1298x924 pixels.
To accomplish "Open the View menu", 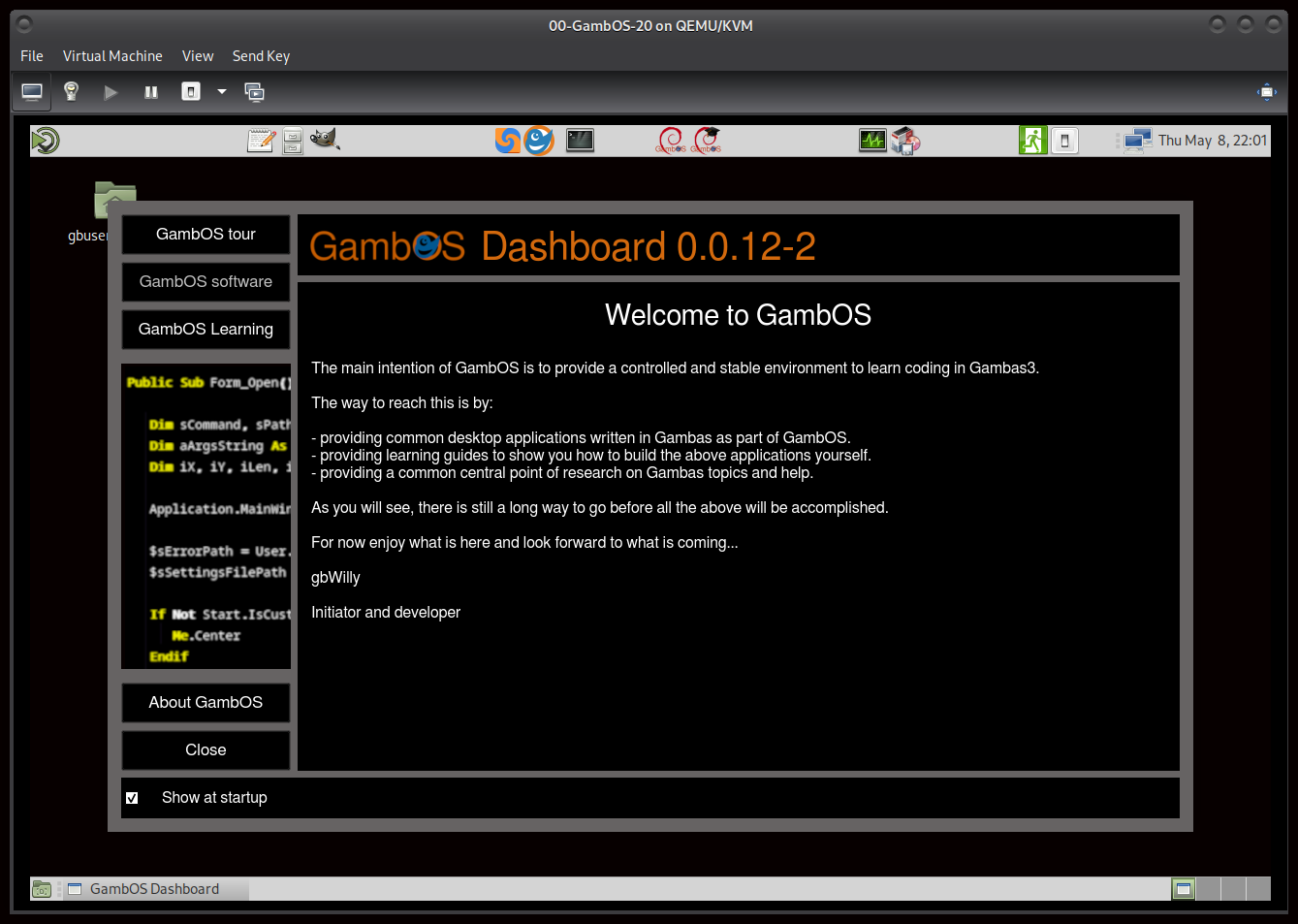I will pyautogui.click(x=198, y=56).
